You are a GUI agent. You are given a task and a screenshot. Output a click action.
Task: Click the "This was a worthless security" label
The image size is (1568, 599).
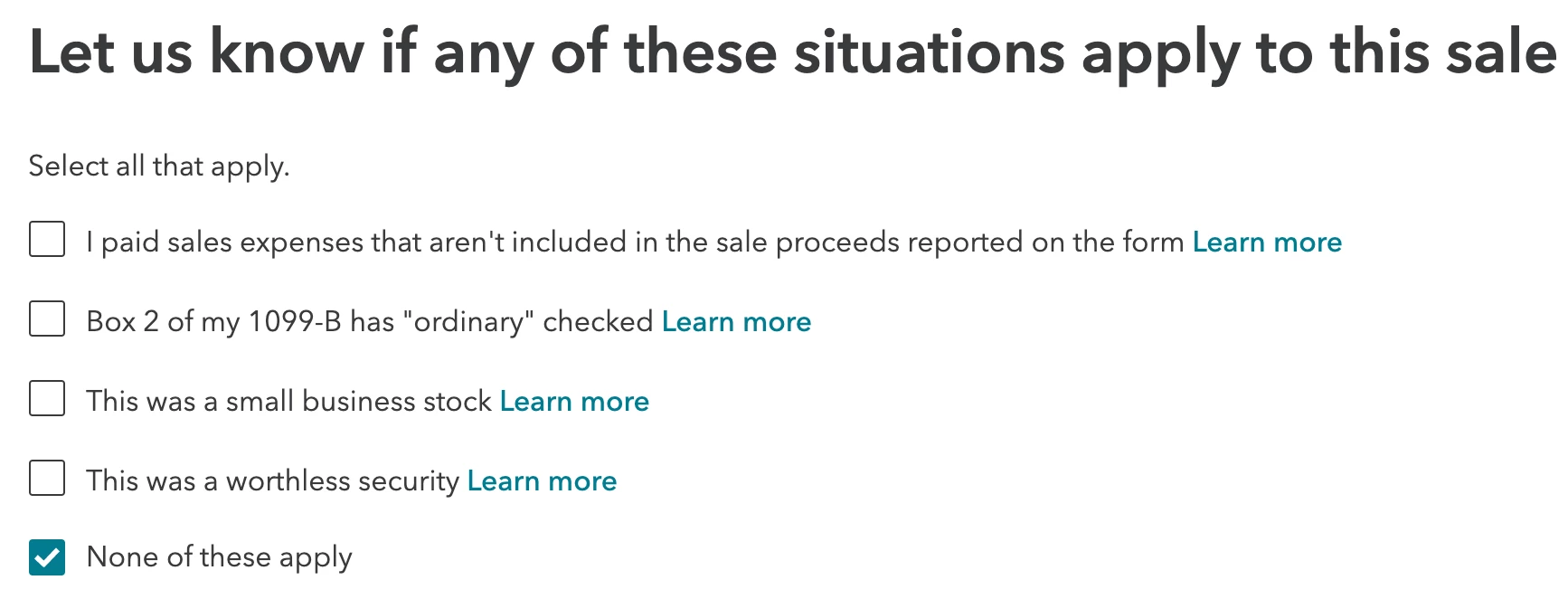coord(273,481)
